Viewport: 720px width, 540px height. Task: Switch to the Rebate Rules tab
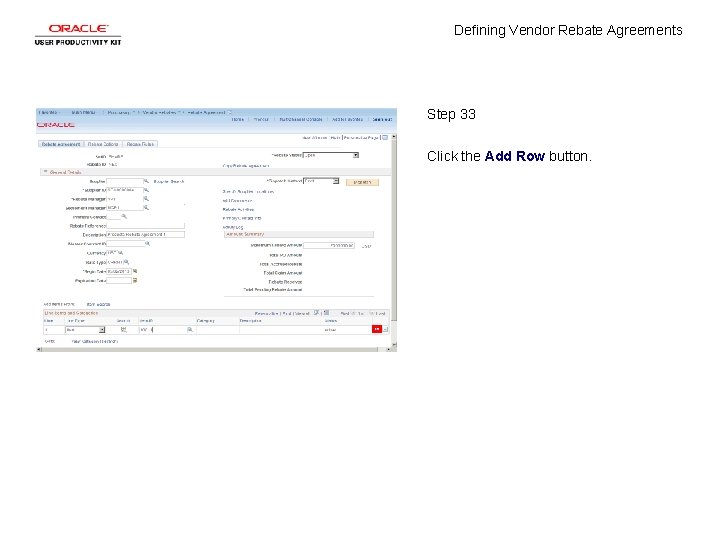coord(140,144)
